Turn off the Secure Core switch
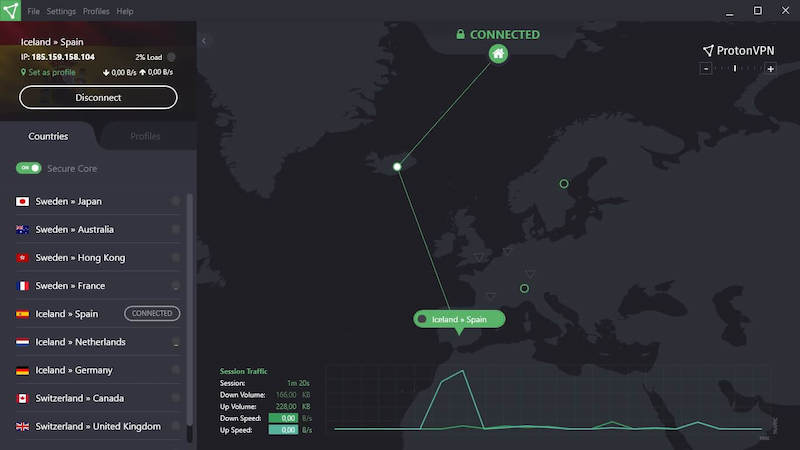Viewport: 800px width, 450px height. pos(29,168)
